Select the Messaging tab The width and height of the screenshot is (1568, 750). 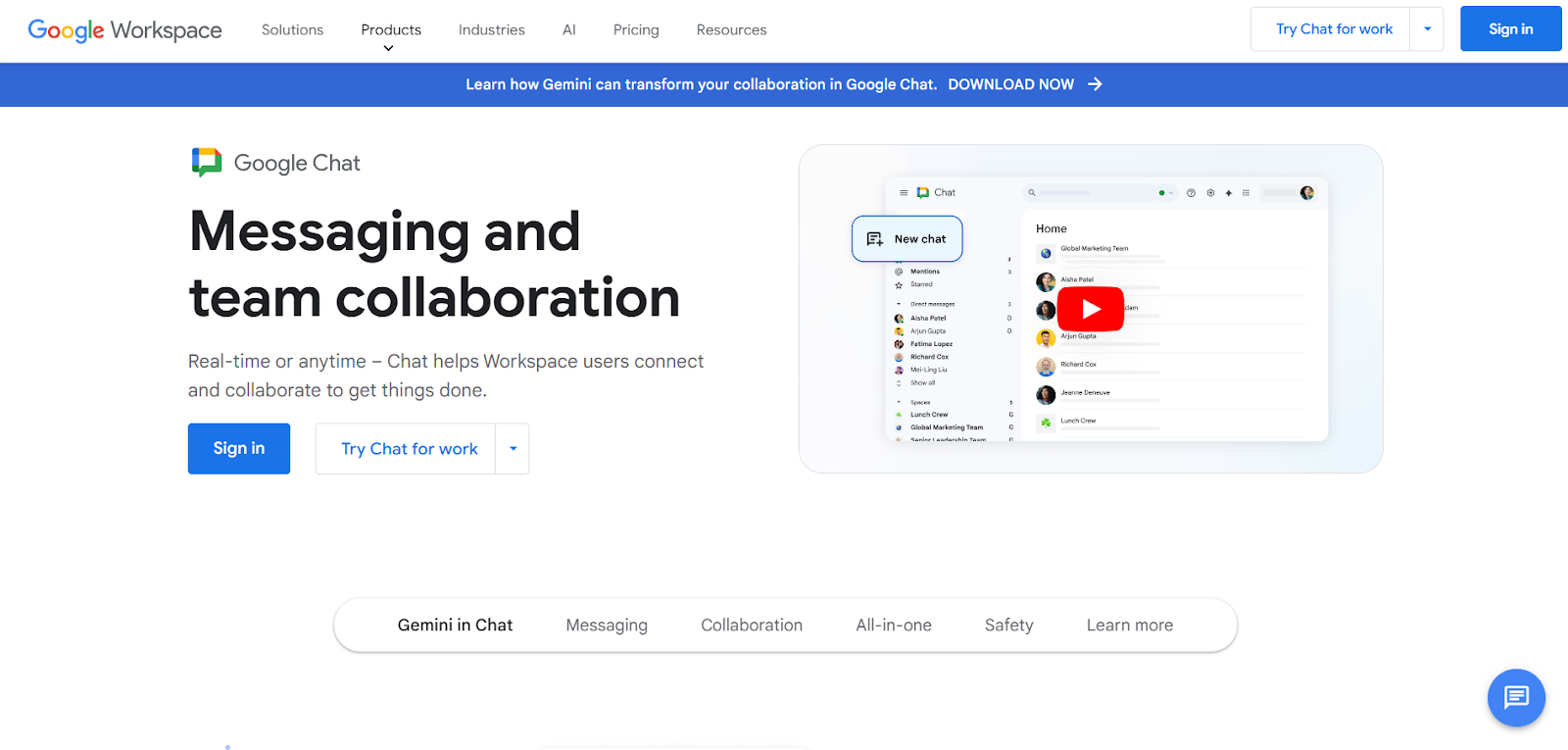click(607, 625)
